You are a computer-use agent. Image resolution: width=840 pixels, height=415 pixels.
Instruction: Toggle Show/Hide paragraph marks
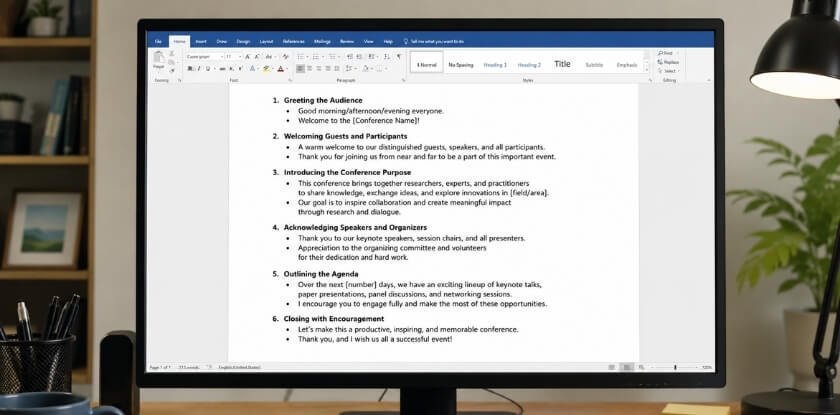pos(399,57)
